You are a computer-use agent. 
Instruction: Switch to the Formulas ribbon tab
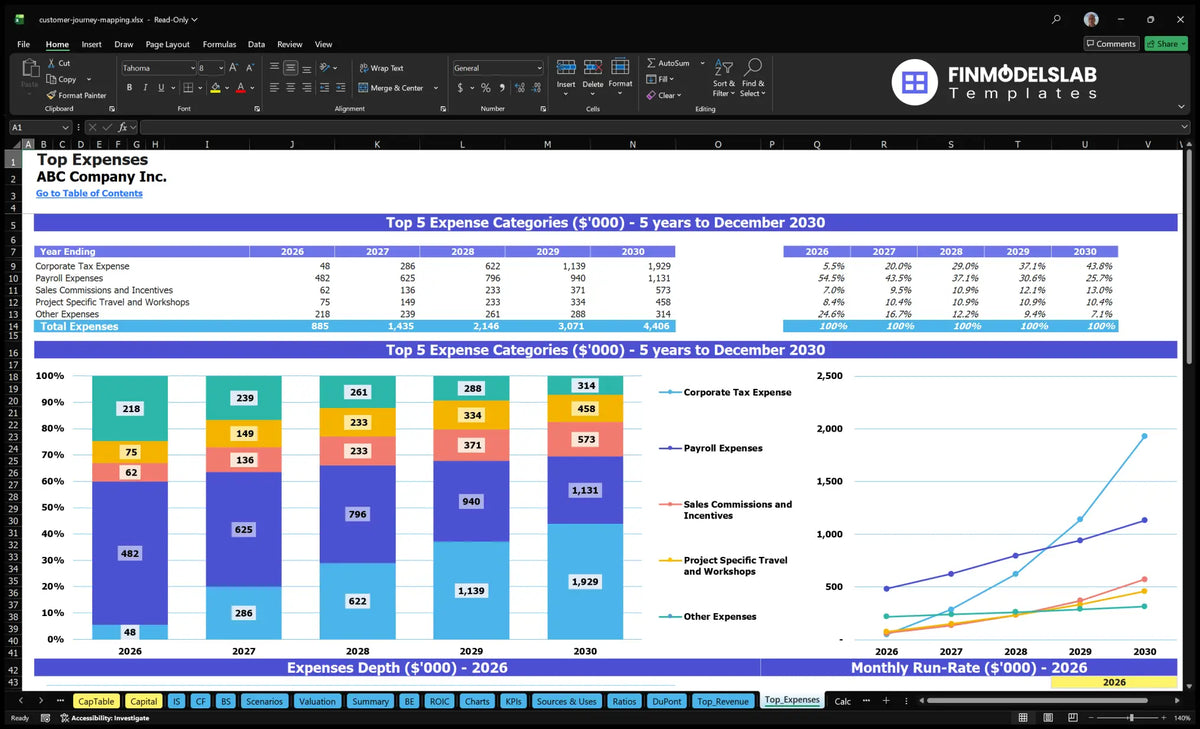pyautogui.click(x=219, y=44)
